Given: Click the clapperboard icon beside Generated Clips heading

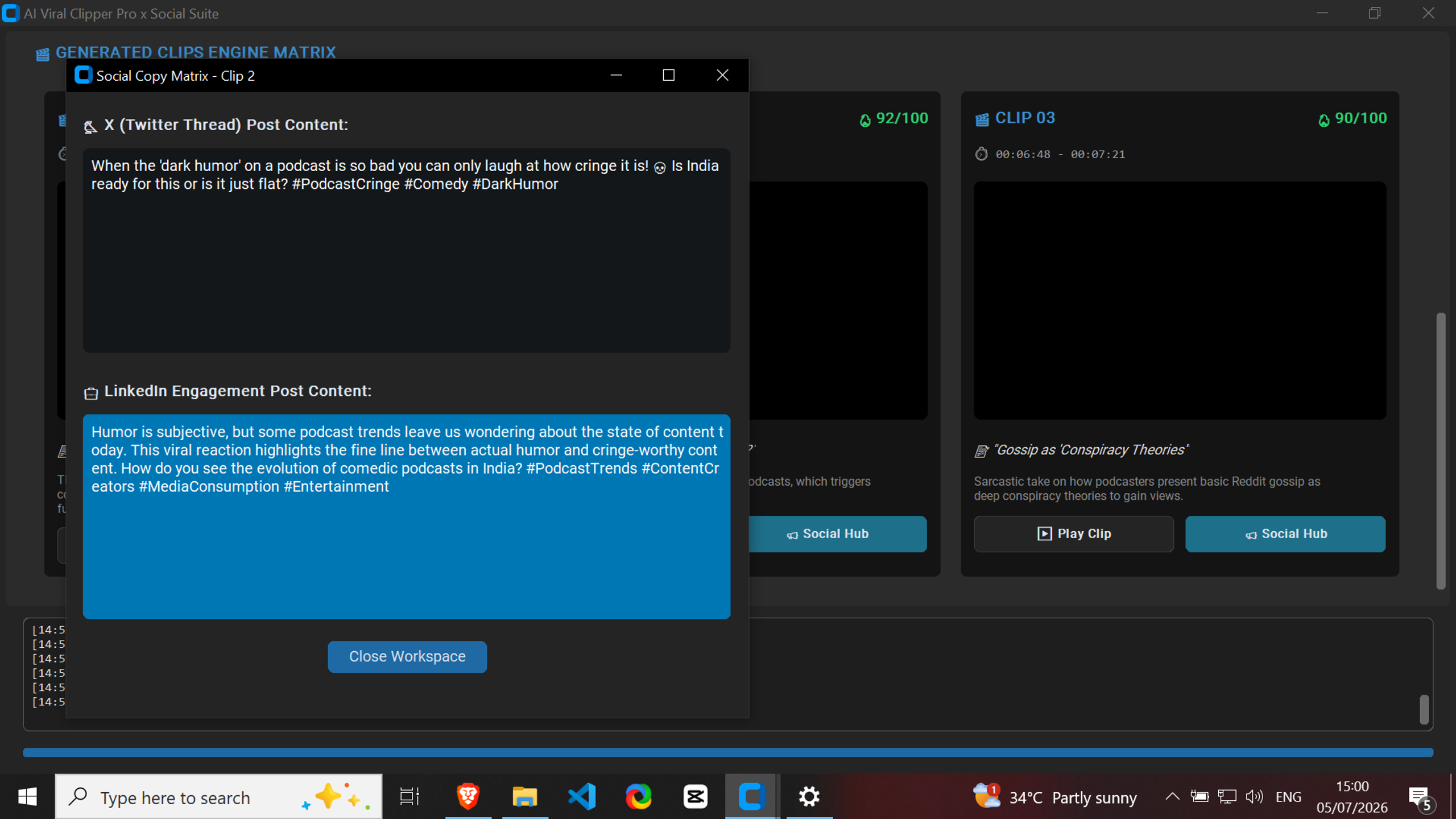Looking at the screenshot, I should pos(43,55).
